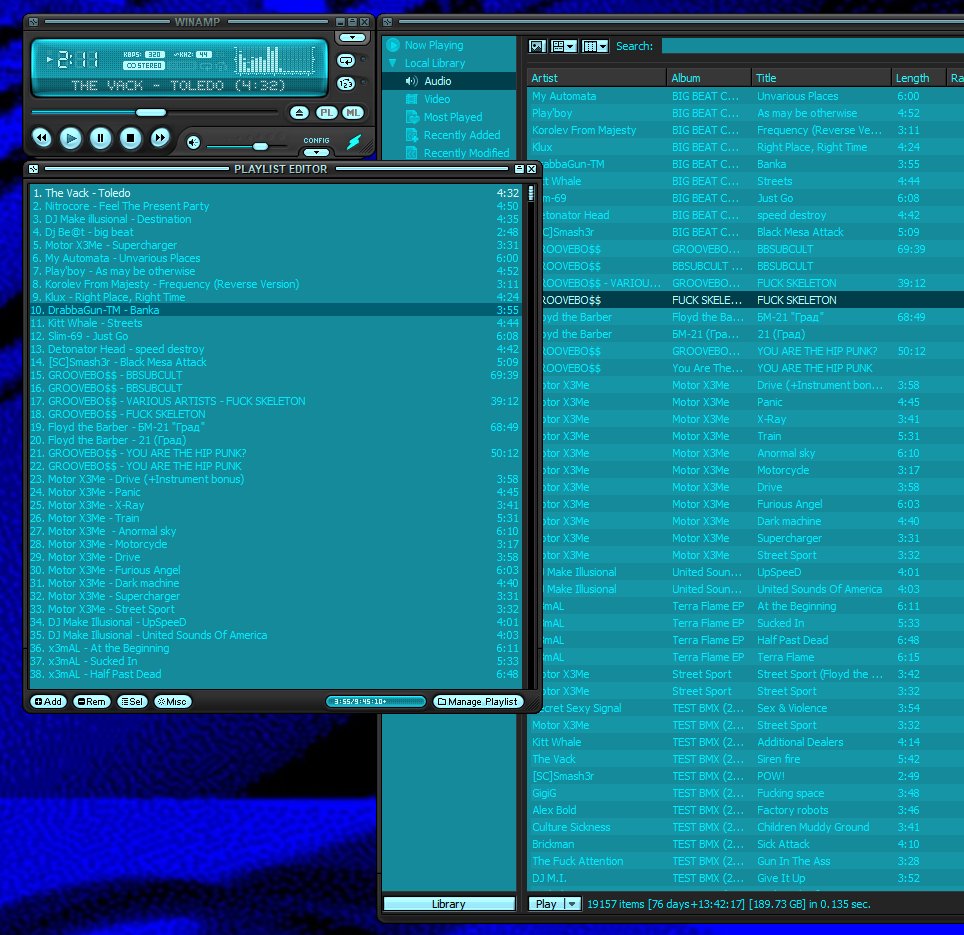
Task: Sort library by the Length column header
Action: tap(918, 78)
